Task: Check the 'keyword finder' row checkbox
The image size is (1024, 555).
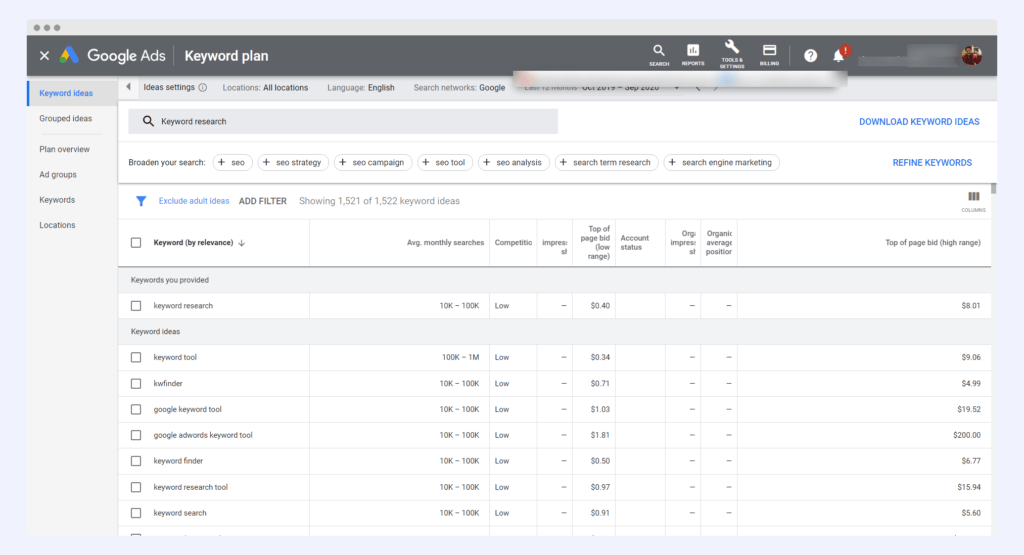Action: pyautogui.click(x=136, y=461)
